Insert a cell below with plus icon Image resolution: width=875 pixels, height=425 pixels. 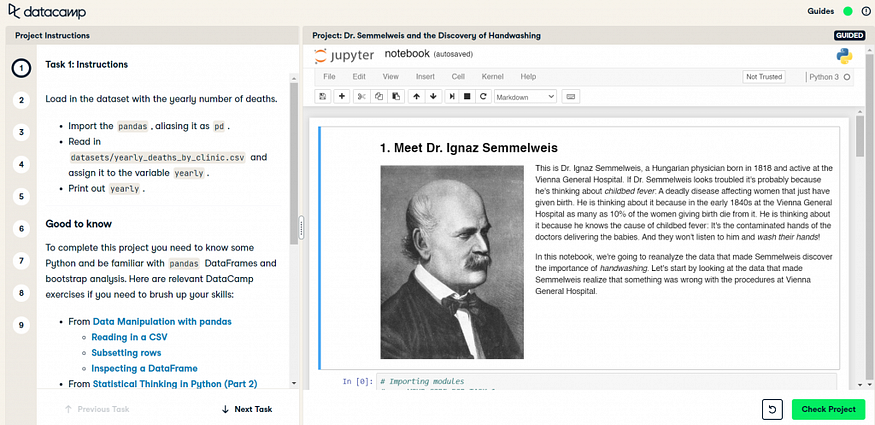(x=342, y=96)
